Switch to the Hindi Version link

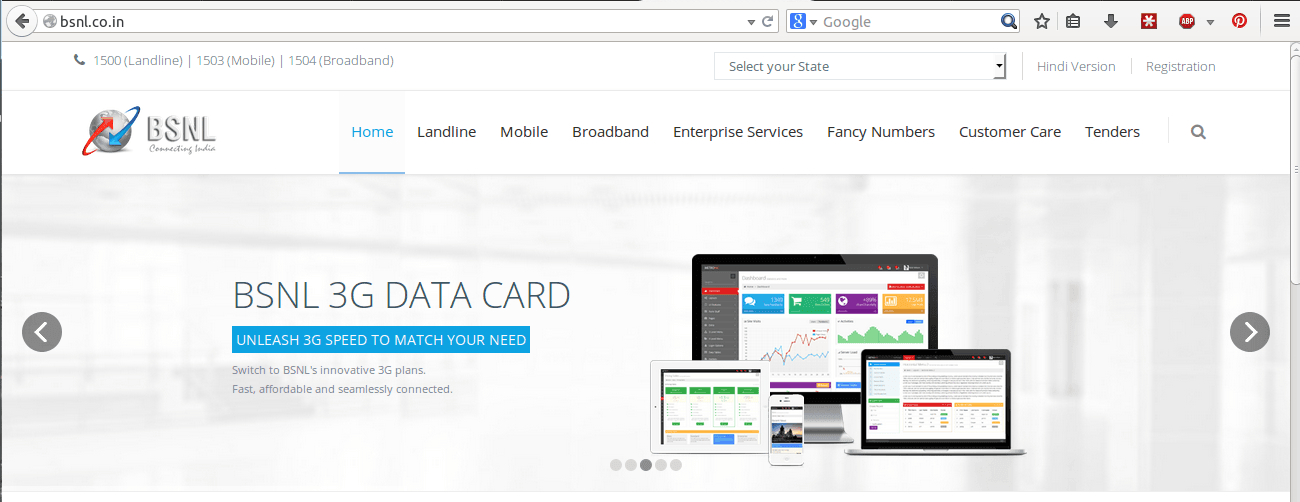point(1076,66)
